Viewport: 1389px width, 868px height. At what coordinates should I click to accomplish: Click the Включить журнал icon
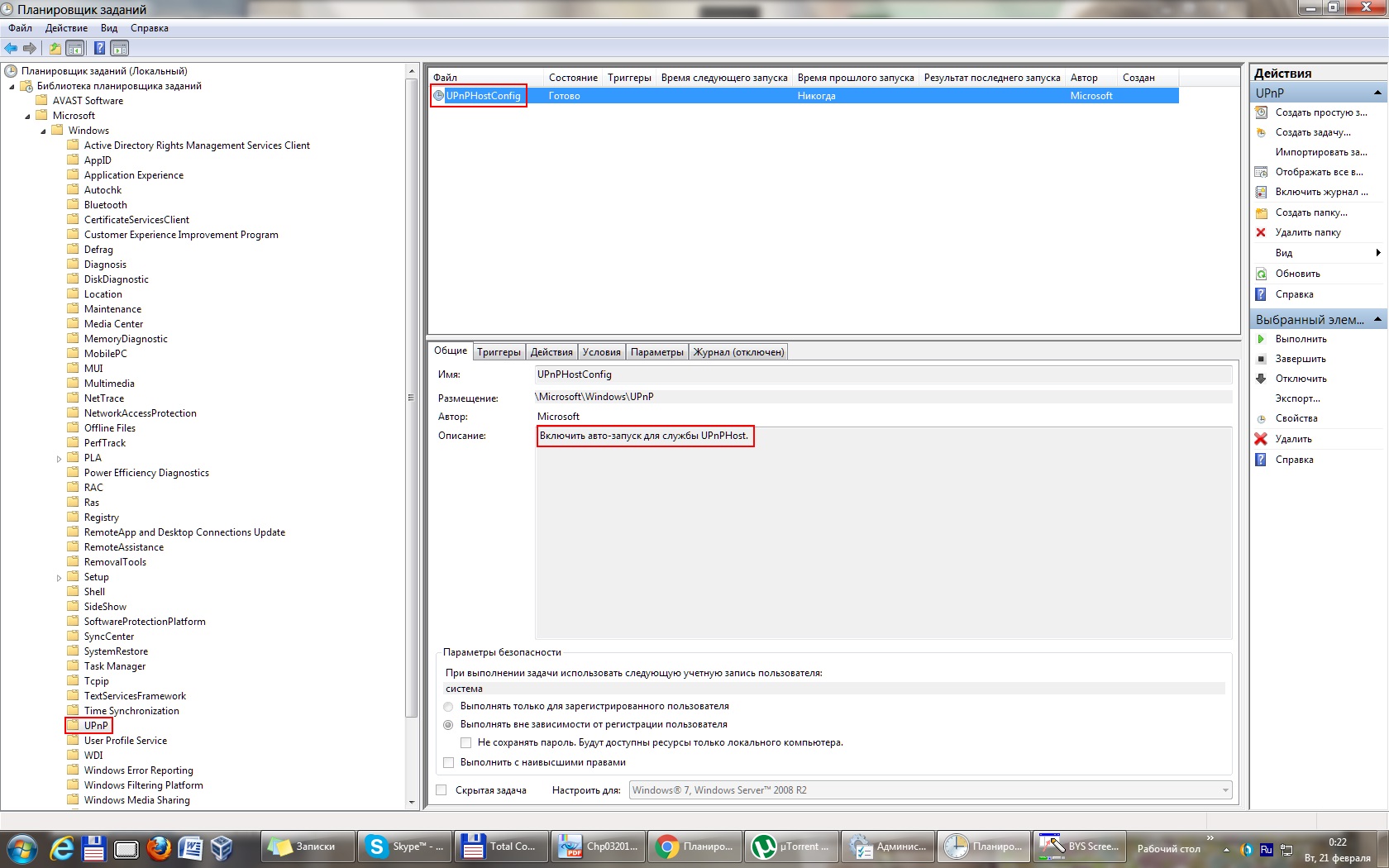point(1261,192)
